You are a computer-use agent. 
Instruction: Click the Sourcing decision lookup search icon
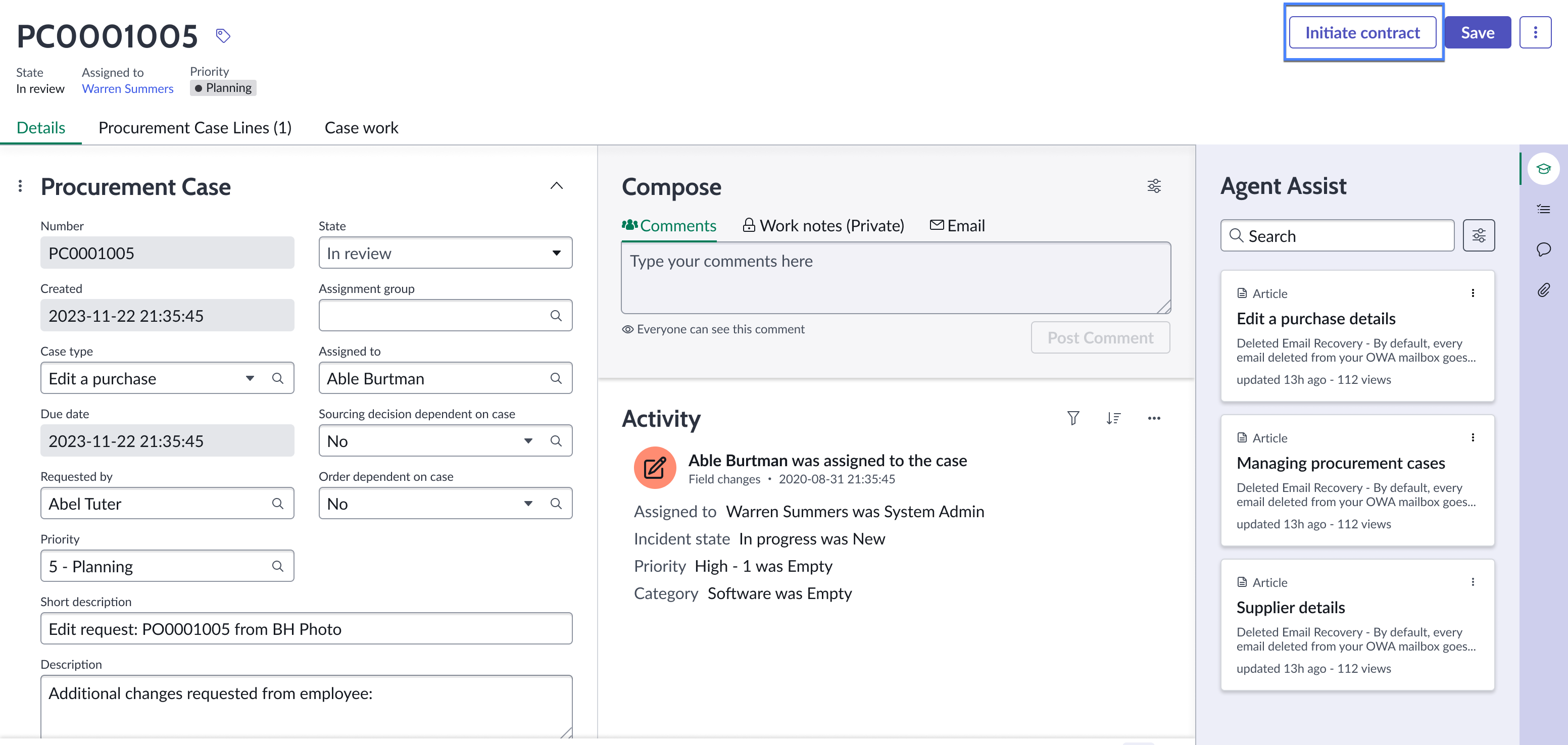pos(556,440)
